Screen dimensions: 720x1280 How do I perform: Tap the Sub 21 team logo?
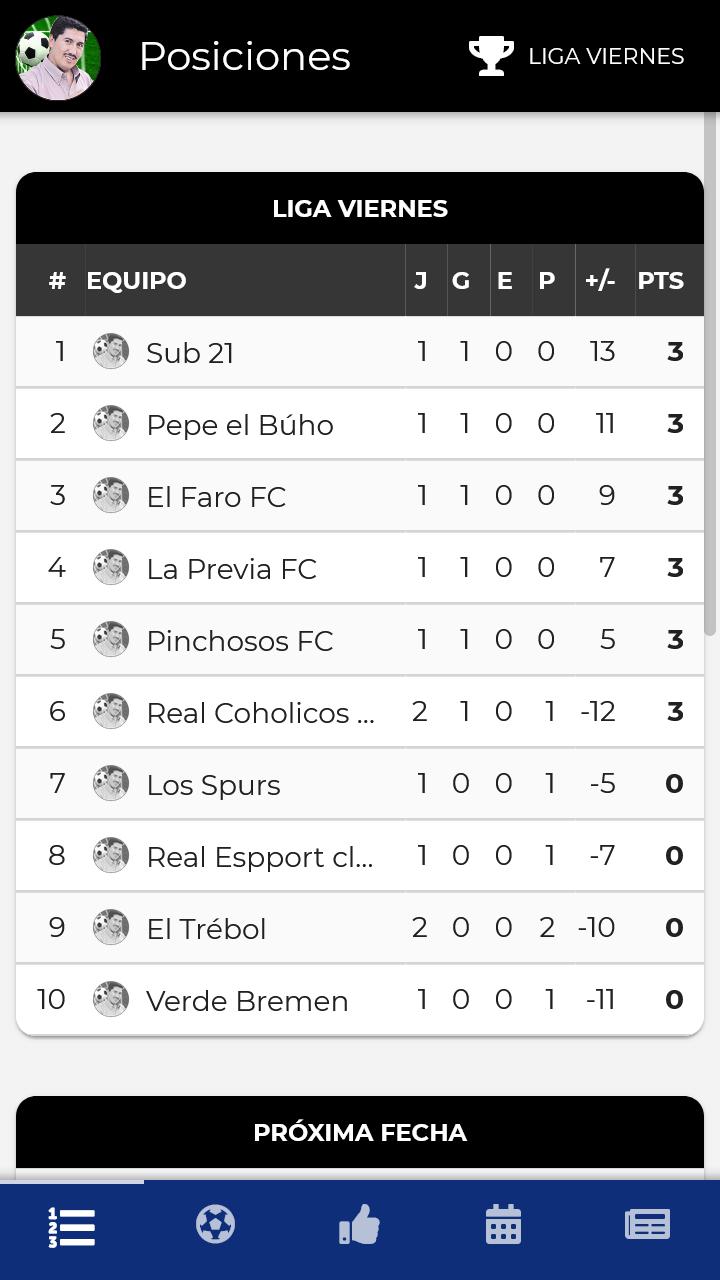[x=111, y=351]
